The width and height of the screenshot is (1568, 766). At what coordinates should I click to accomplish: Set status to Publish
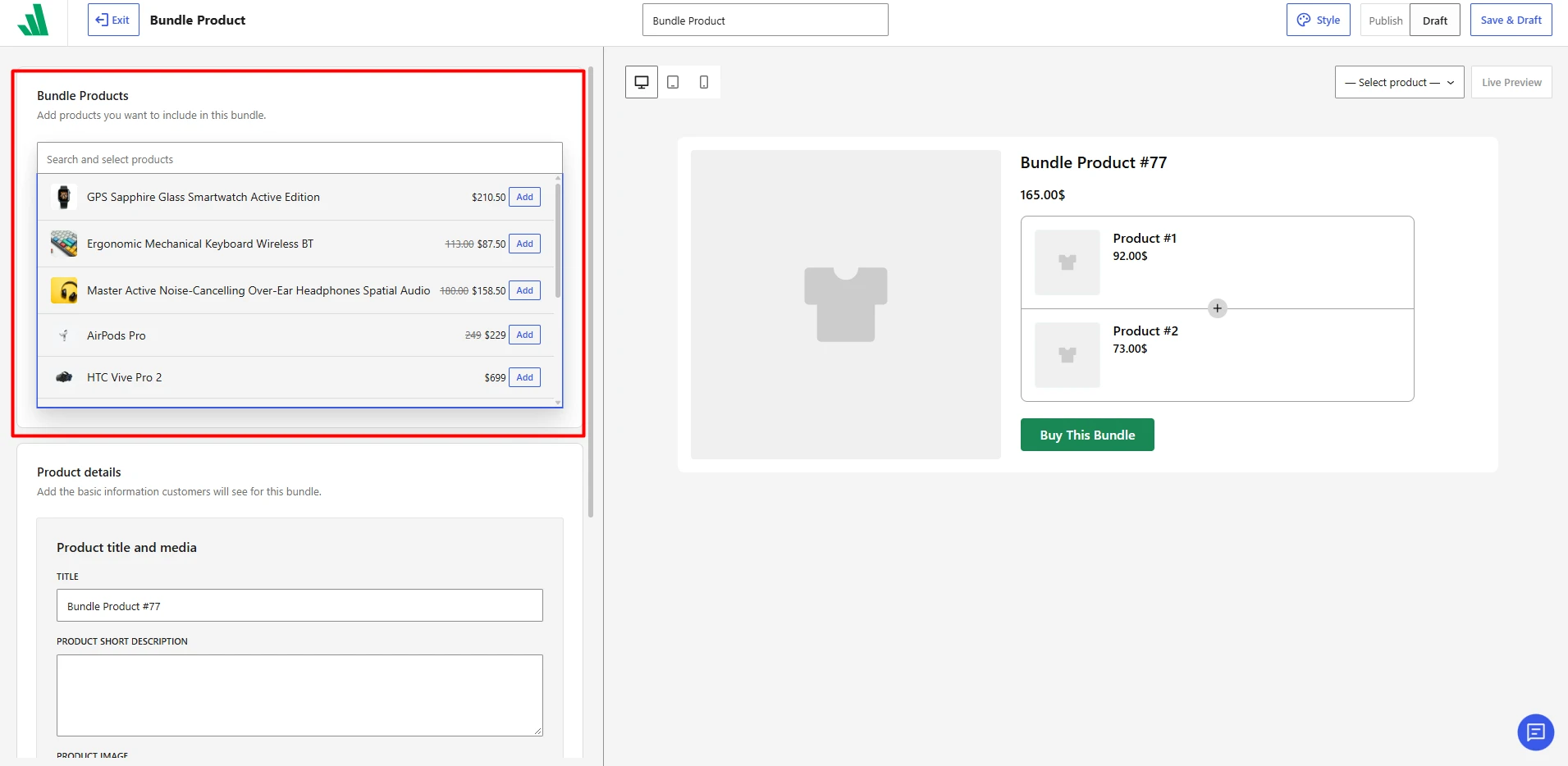click(x=1385, y=21)
